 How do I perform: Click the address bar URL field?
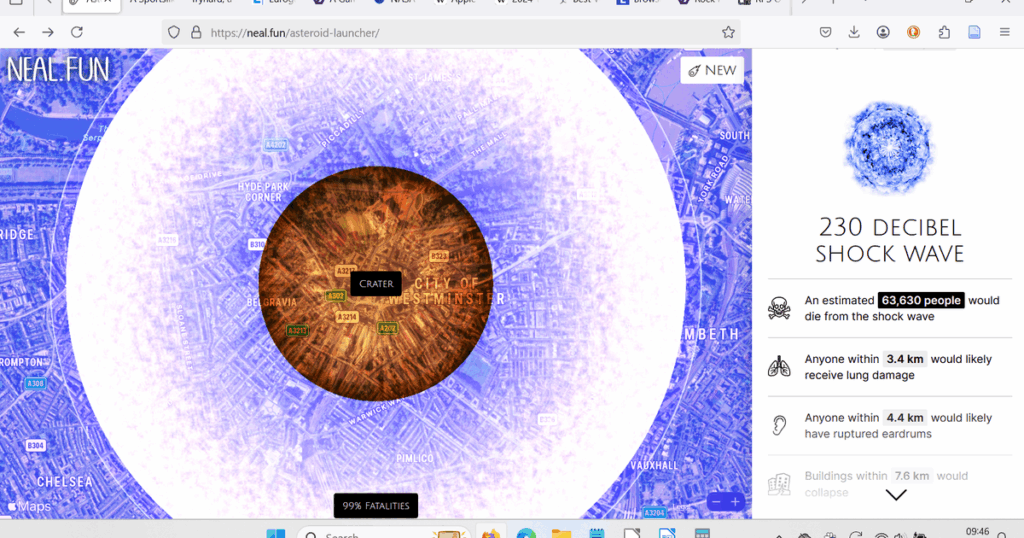tap(449, 32)
